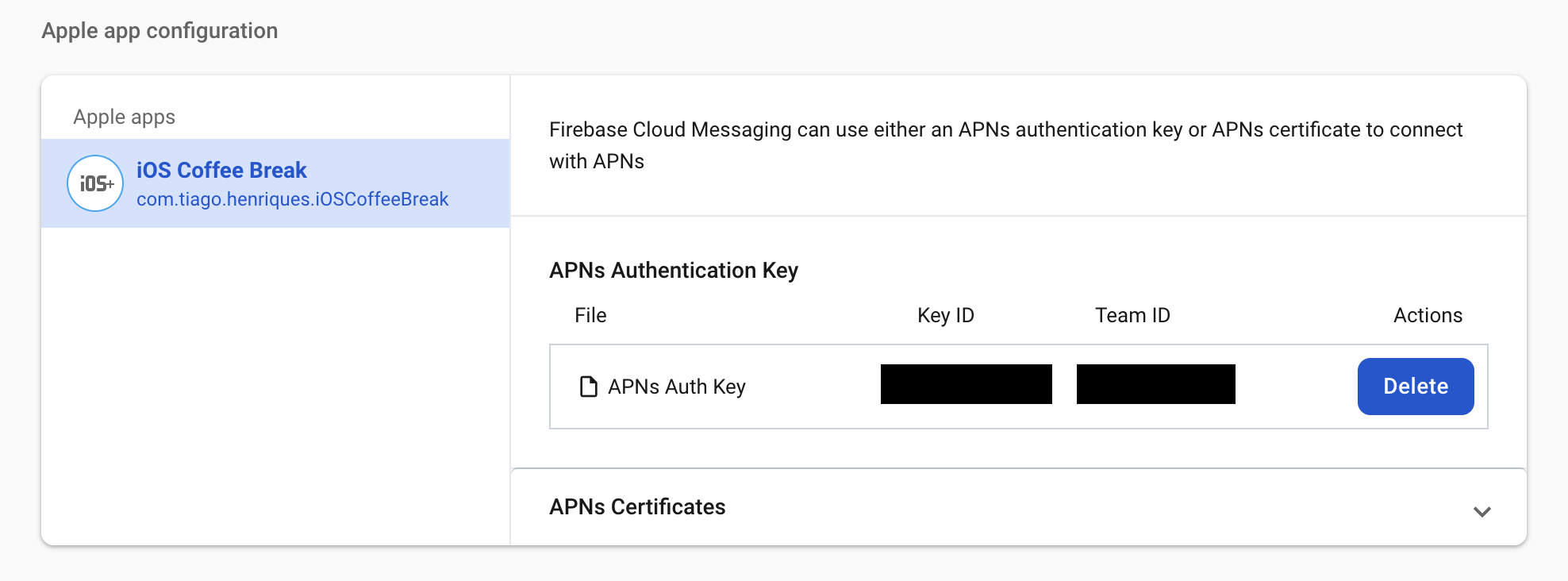Click the Actions column header
The height and width of the screenshot is (581, 1568).
coord(1428,315)
